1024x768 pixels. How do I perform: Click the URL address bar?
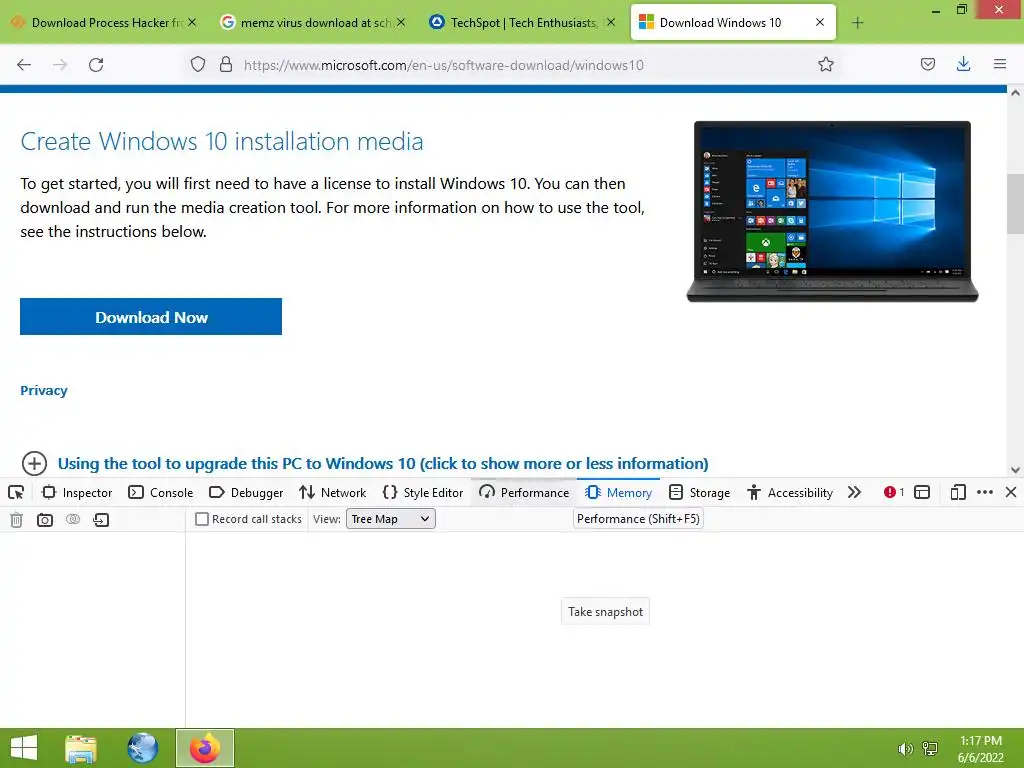click(444, 65)
